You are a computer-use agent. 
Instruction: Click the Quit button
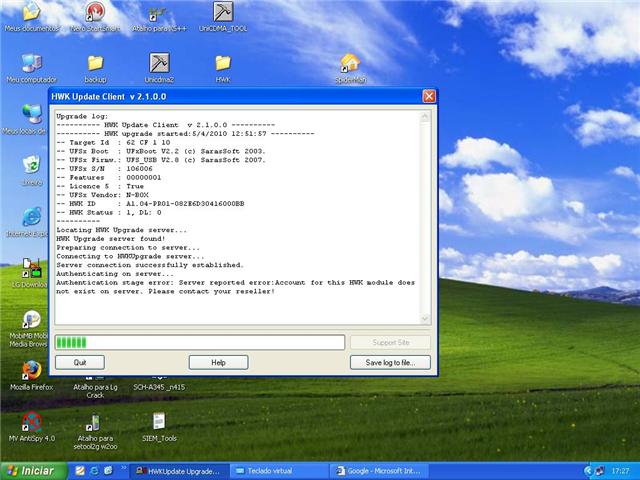tap(80, 362)
